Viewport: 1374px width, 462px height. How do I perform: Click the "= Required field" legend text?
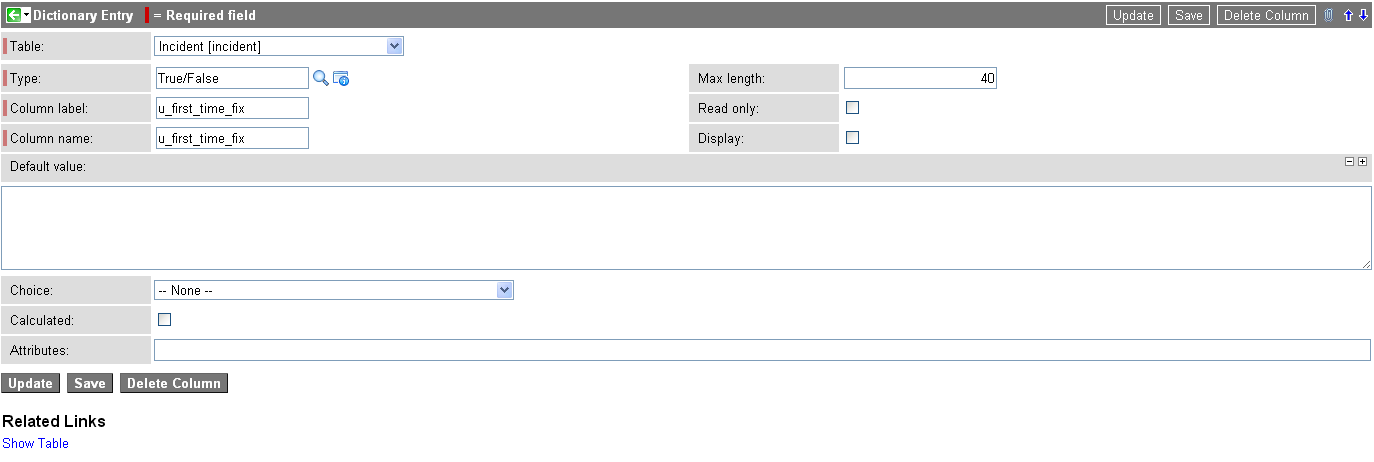[x=204, y=15]
